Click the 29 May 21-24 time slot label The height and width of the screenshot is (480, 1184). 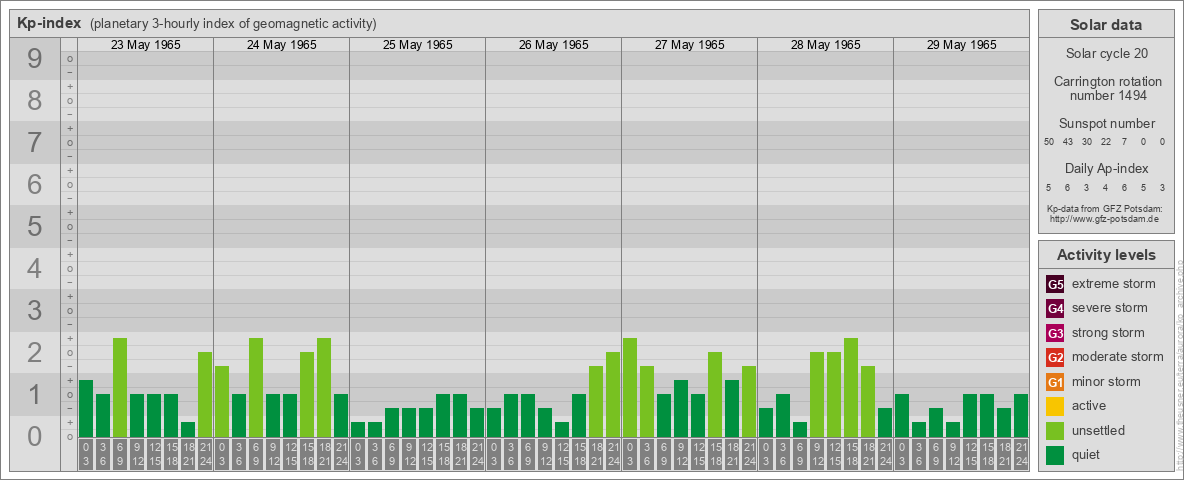[x=1021, y=455]
